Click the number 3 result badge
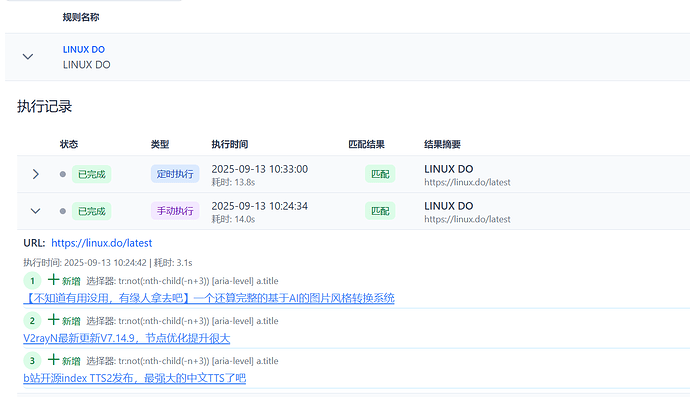This screenshot has height=397, width=690. click(32, 360)
